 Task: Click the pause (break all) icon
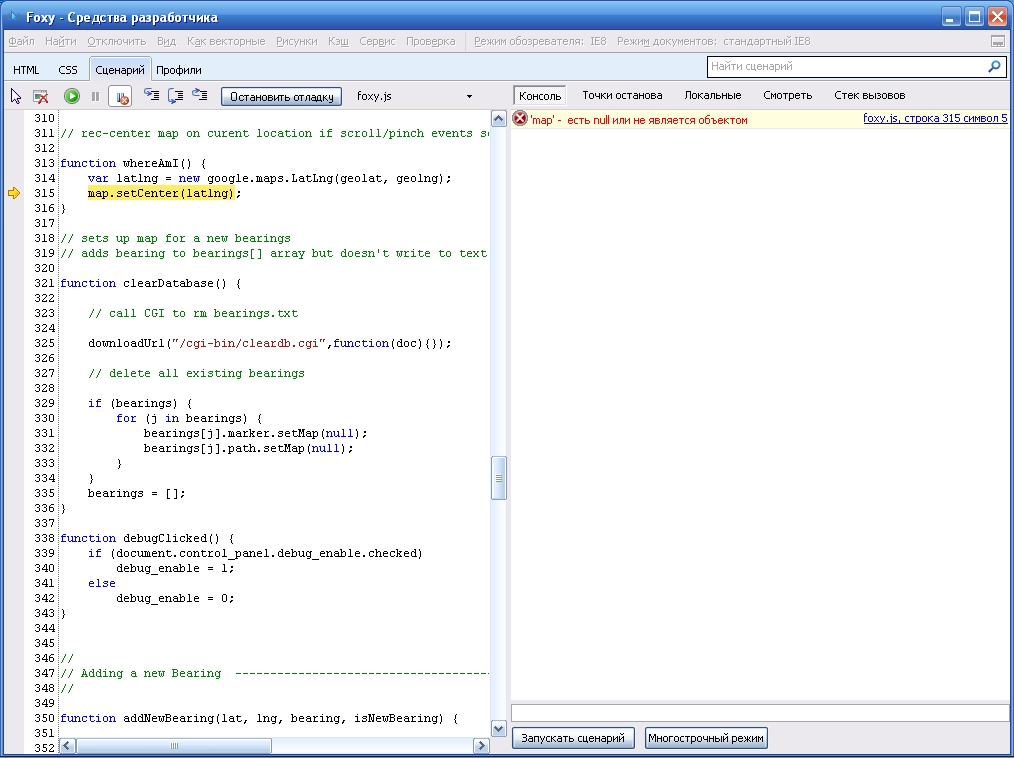[x=95, y=96]
